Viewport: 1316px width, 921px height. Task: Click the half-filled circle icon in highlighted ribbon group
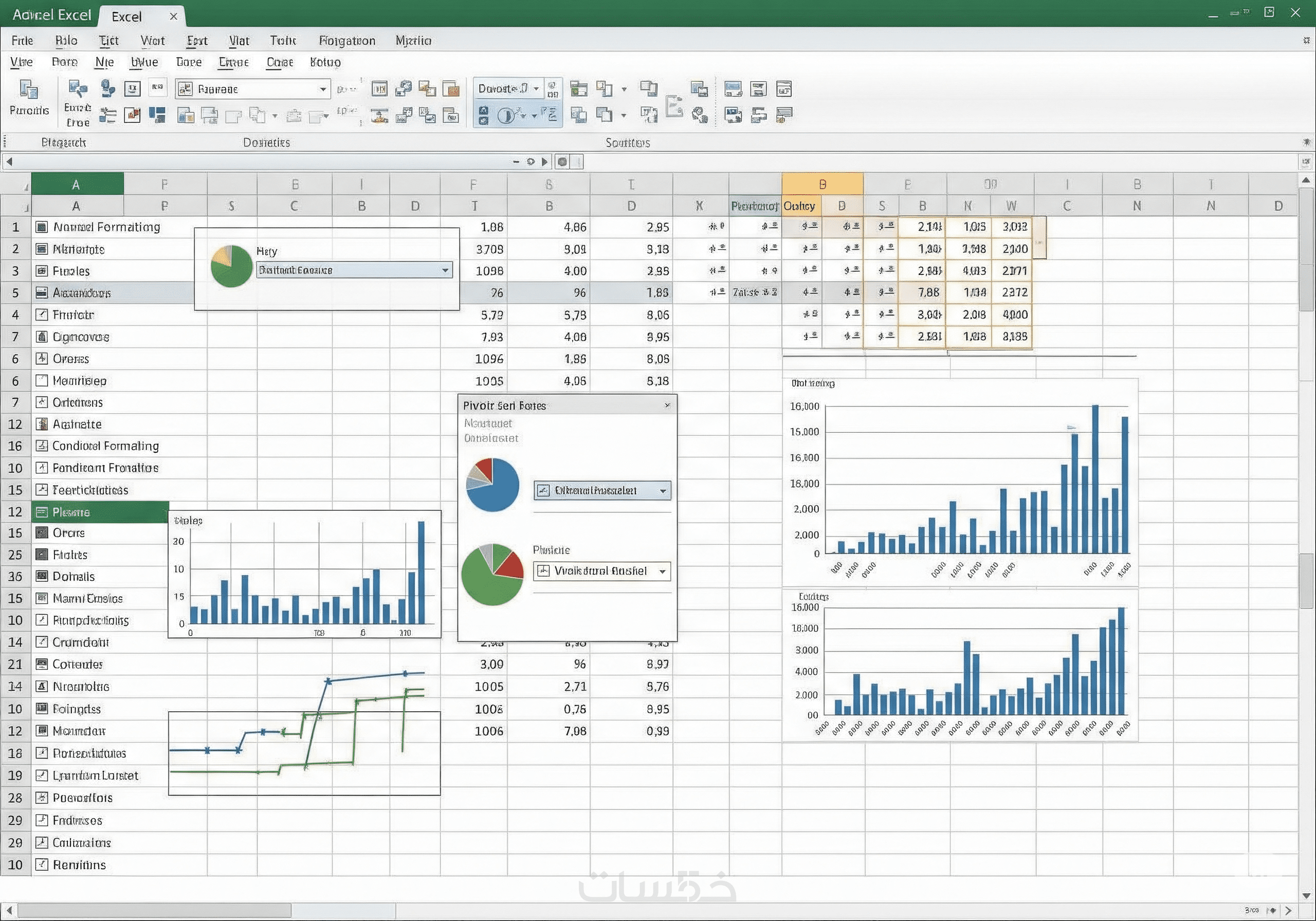point(505,115)
